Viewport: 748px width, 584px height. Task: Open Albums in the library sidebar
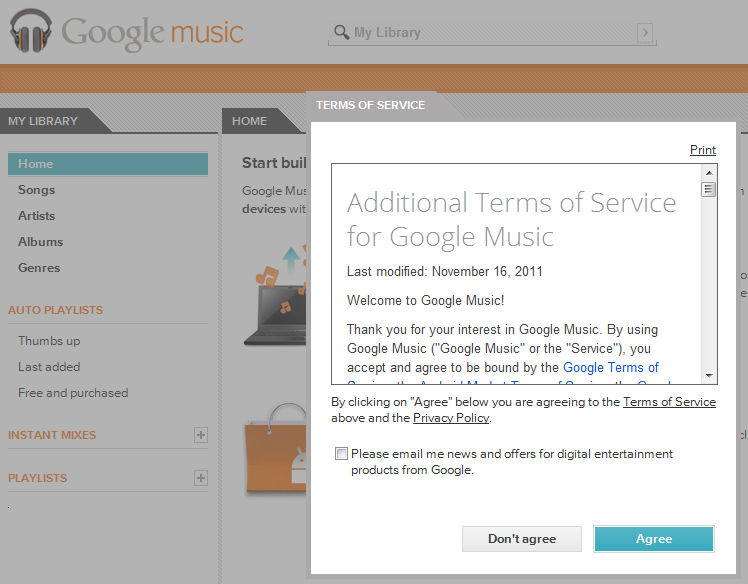pos(41,242)
